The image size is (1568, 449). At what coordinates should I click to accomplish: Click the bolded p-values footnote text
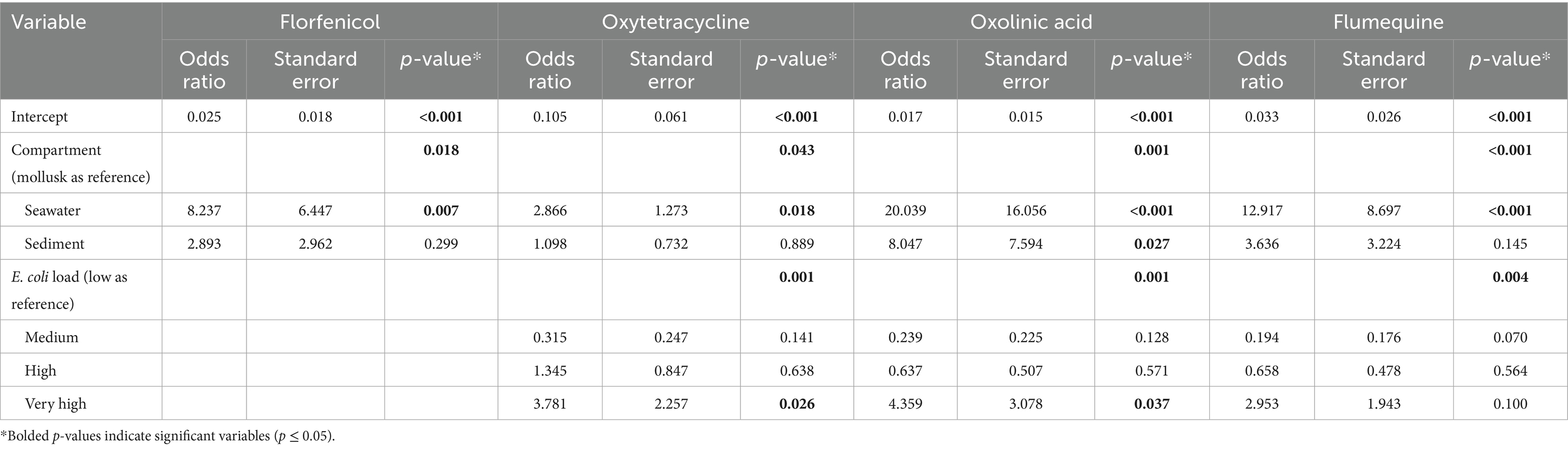click(x=168, y=437)
